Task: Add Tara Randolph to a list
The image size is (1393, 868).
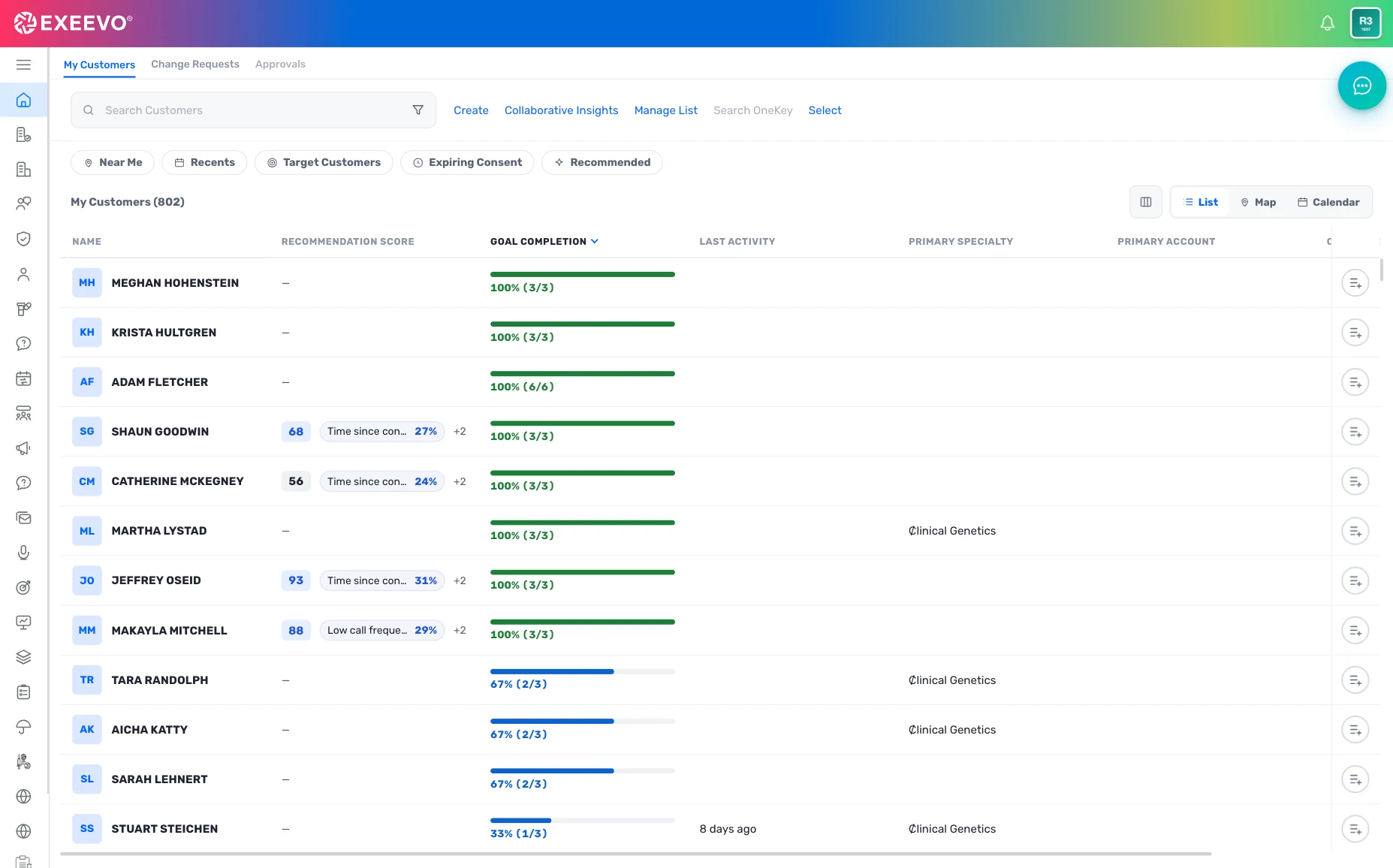Action: pyautogui.click(x=1355, y=680)
